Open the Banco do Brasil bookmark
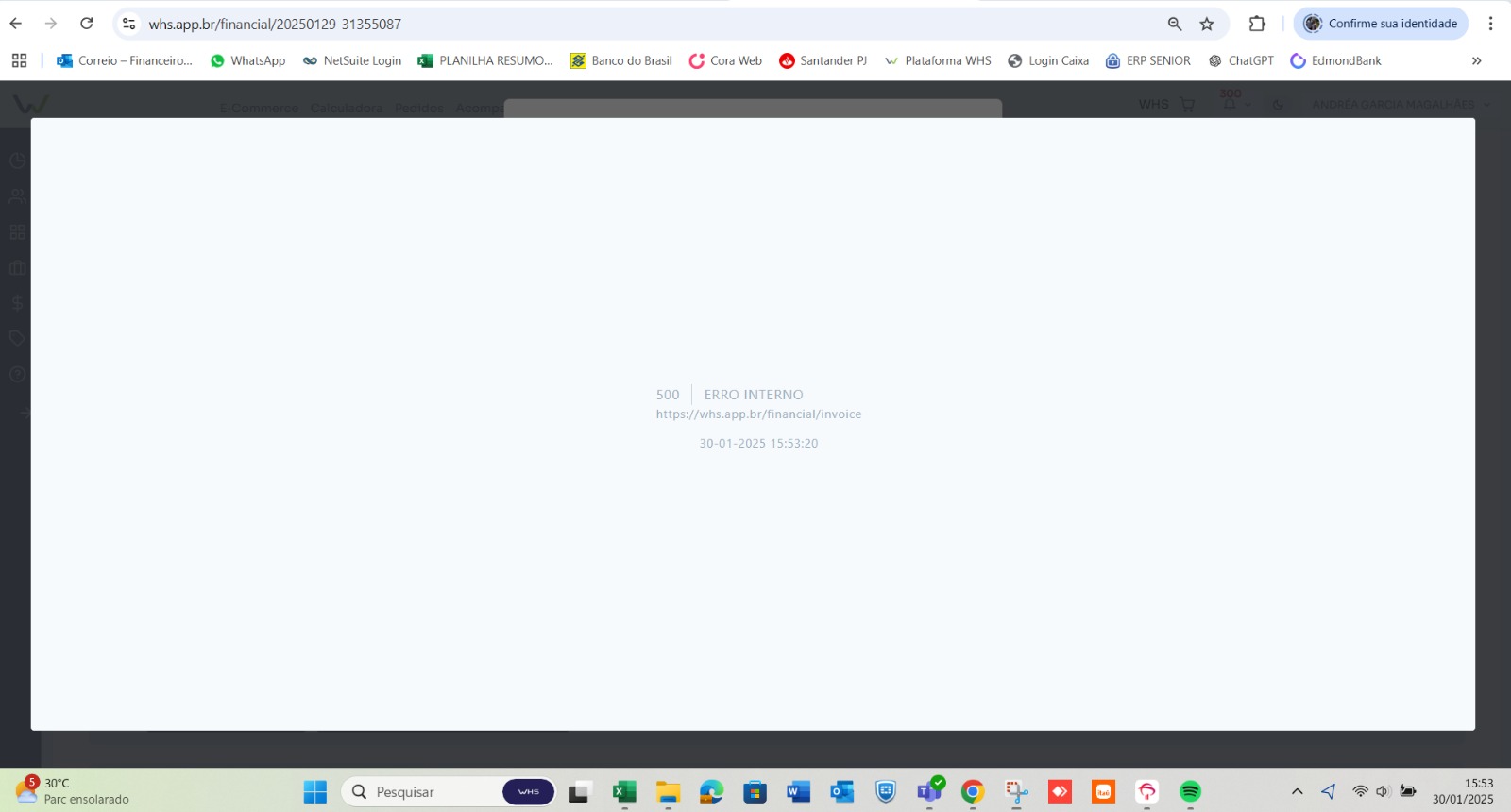1511x812 pixels. [621, 60]
